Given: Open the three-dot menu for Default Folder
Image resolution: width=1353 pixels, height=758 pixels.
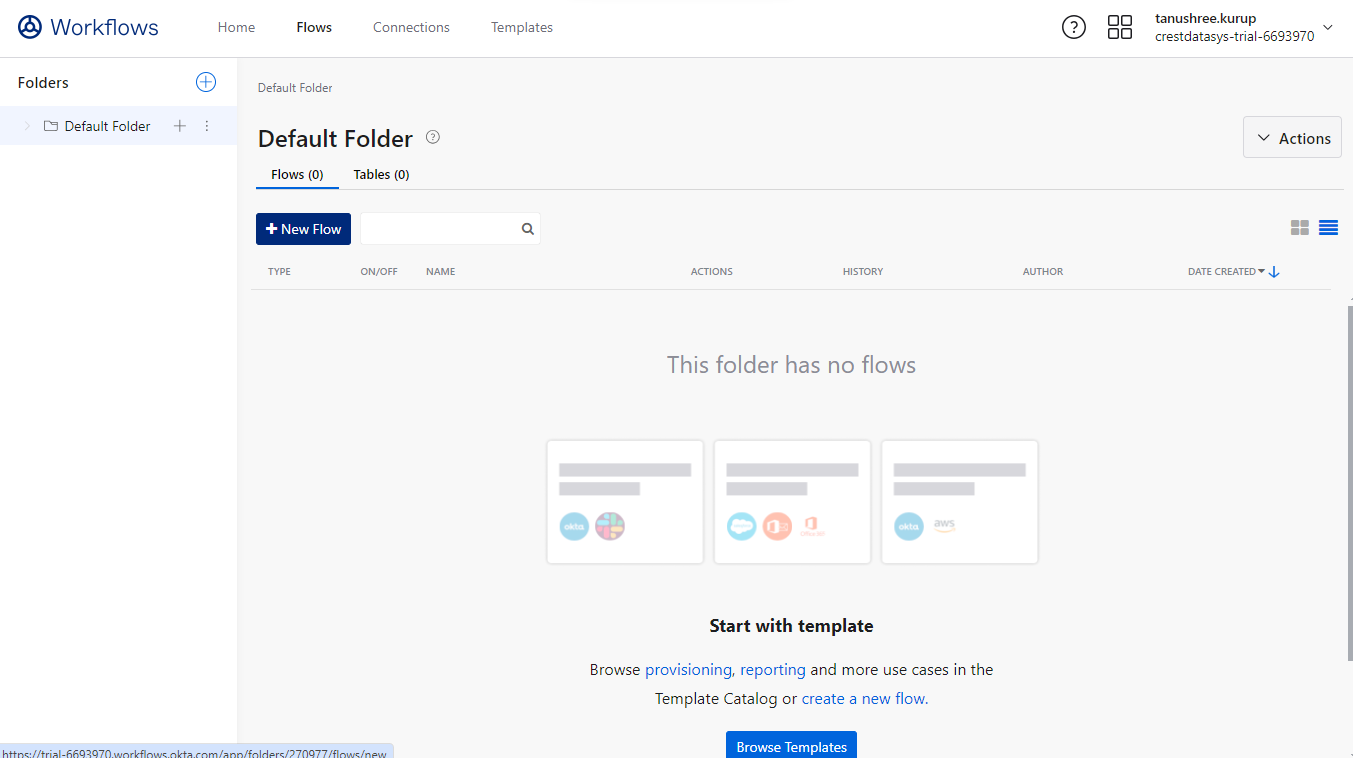Looking at the screenshot, I should point(207,126).
